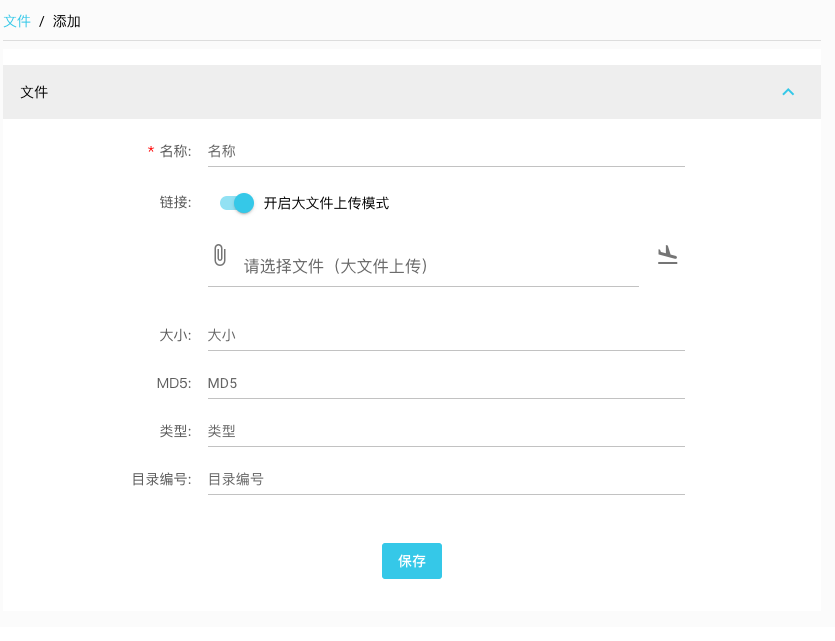Click 保存 to submit the form
835x641 pixels.
(411, 561)
